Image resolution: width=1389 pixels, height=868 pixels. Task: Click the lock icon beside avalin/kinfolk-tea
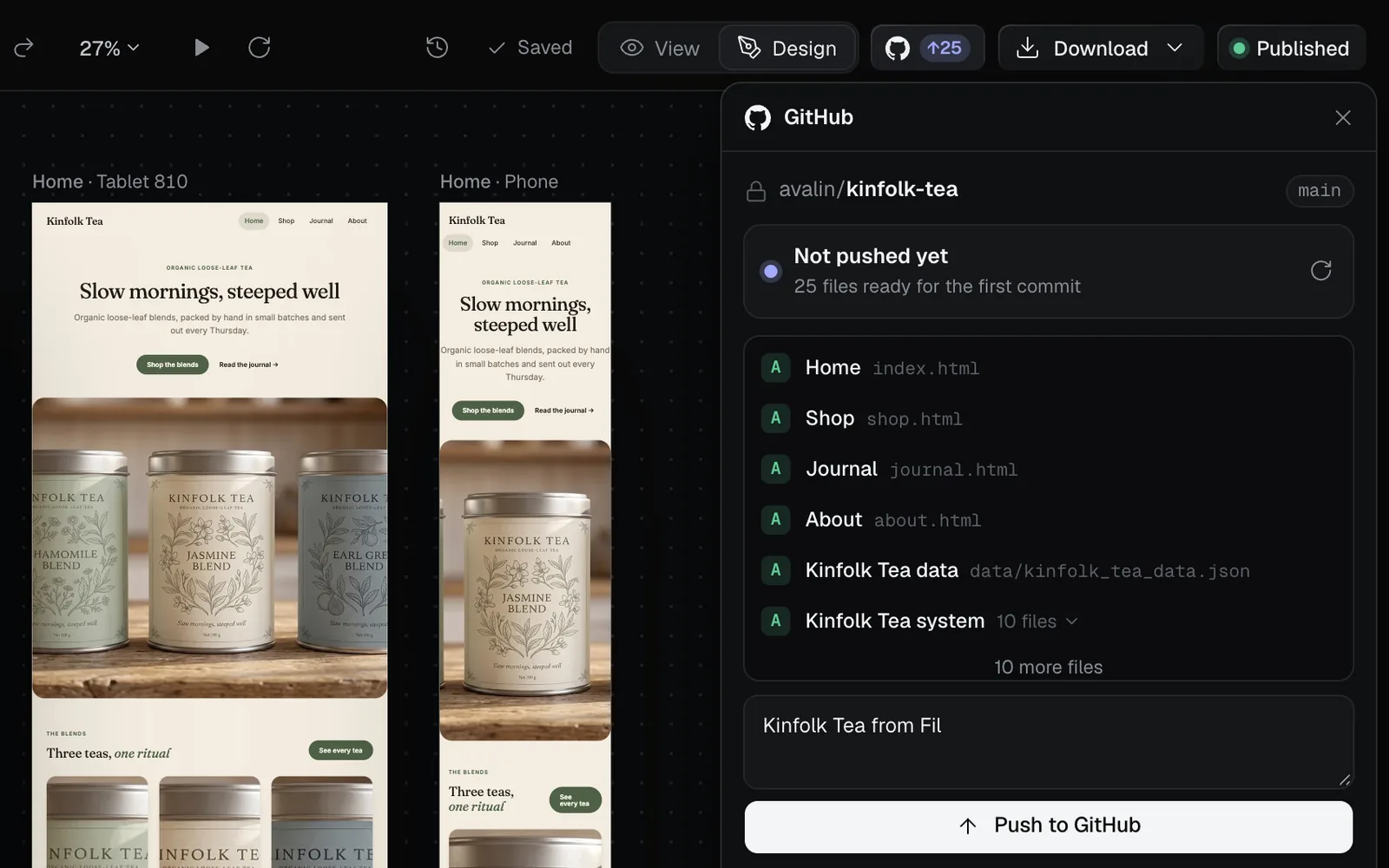point(756,191)
